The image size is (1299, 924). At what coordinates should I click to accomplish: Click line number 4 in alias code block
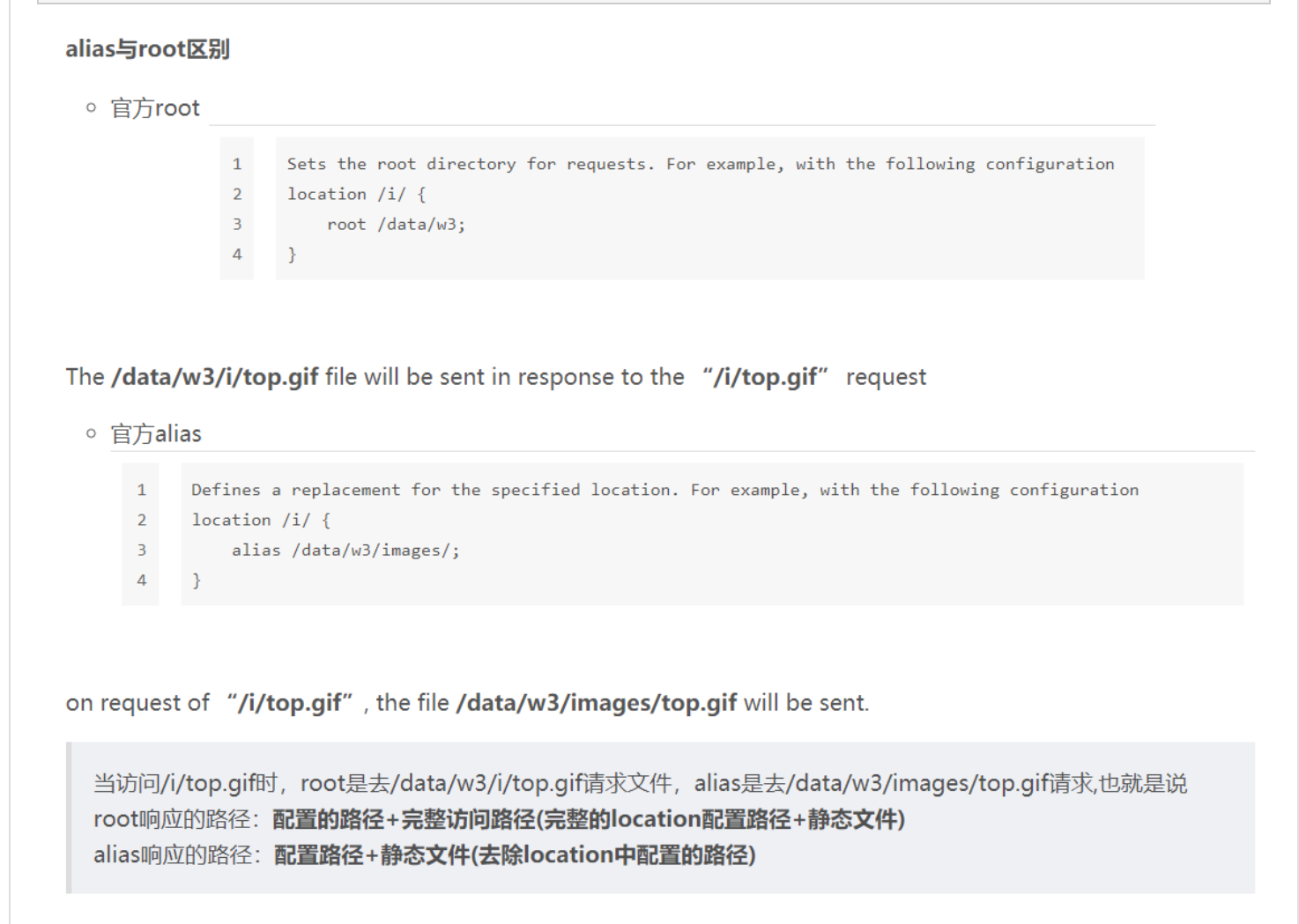[x=142, y=580]
